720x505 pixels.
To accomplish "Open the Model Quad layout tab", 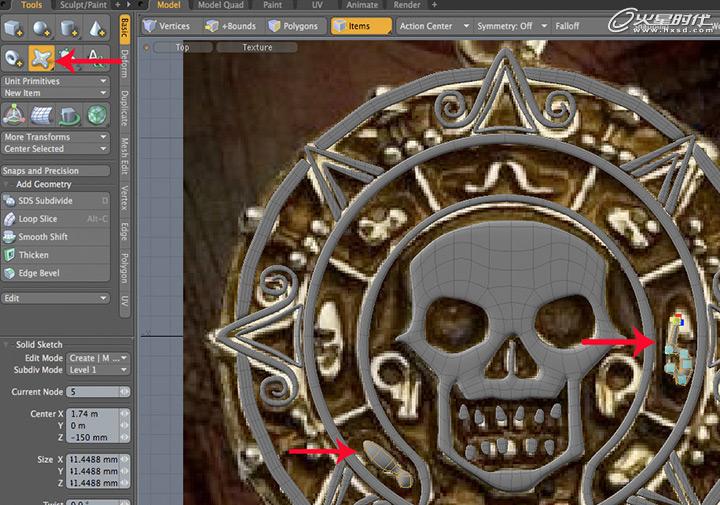I will pyautogui.click(x=220, y=5).
